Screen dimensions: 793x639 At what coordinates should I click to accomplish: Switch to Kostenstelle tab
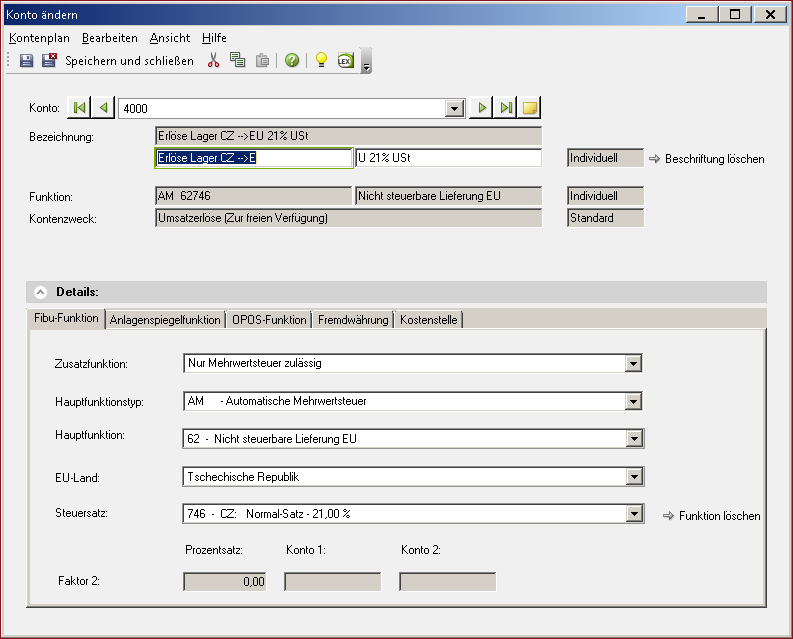[x=428, y=320]
